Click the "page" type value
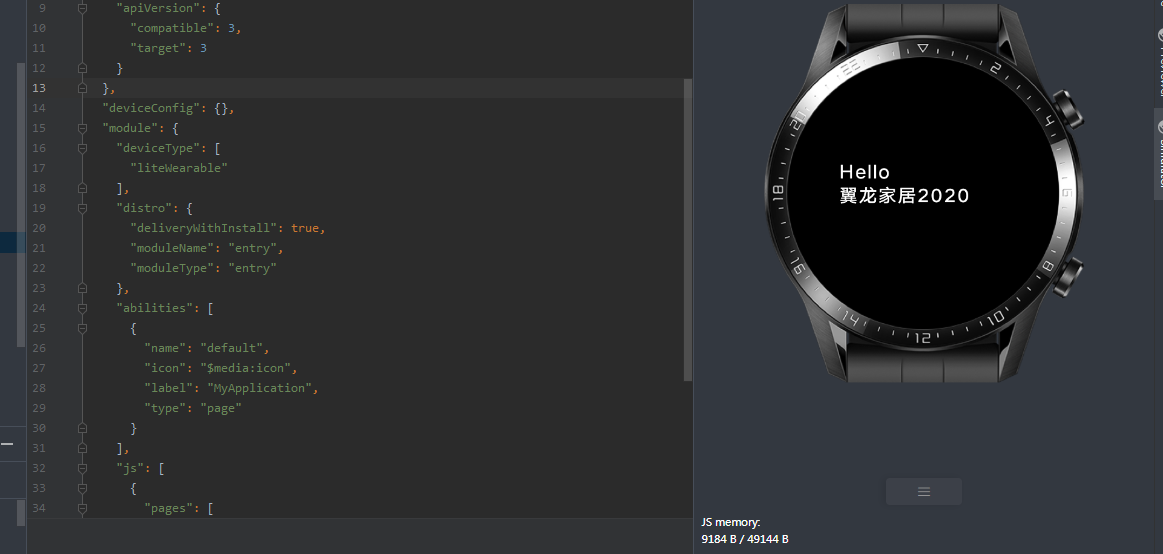 [221, 409]
